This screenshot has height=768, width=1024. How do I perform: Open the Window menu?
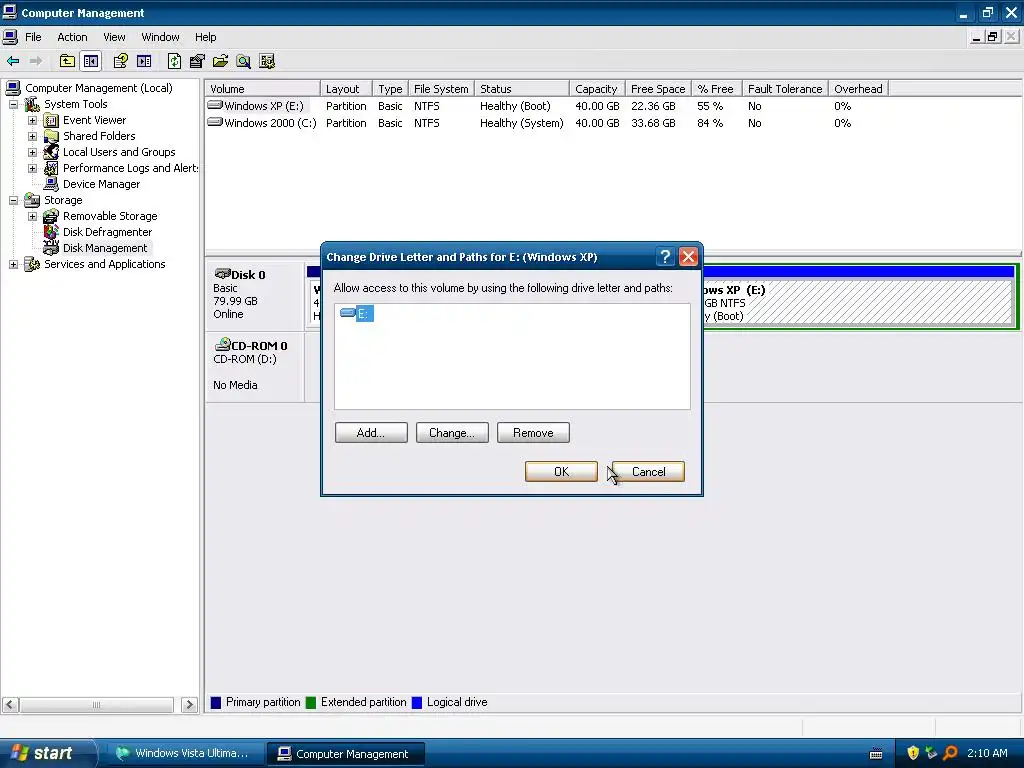pos(160,37)
